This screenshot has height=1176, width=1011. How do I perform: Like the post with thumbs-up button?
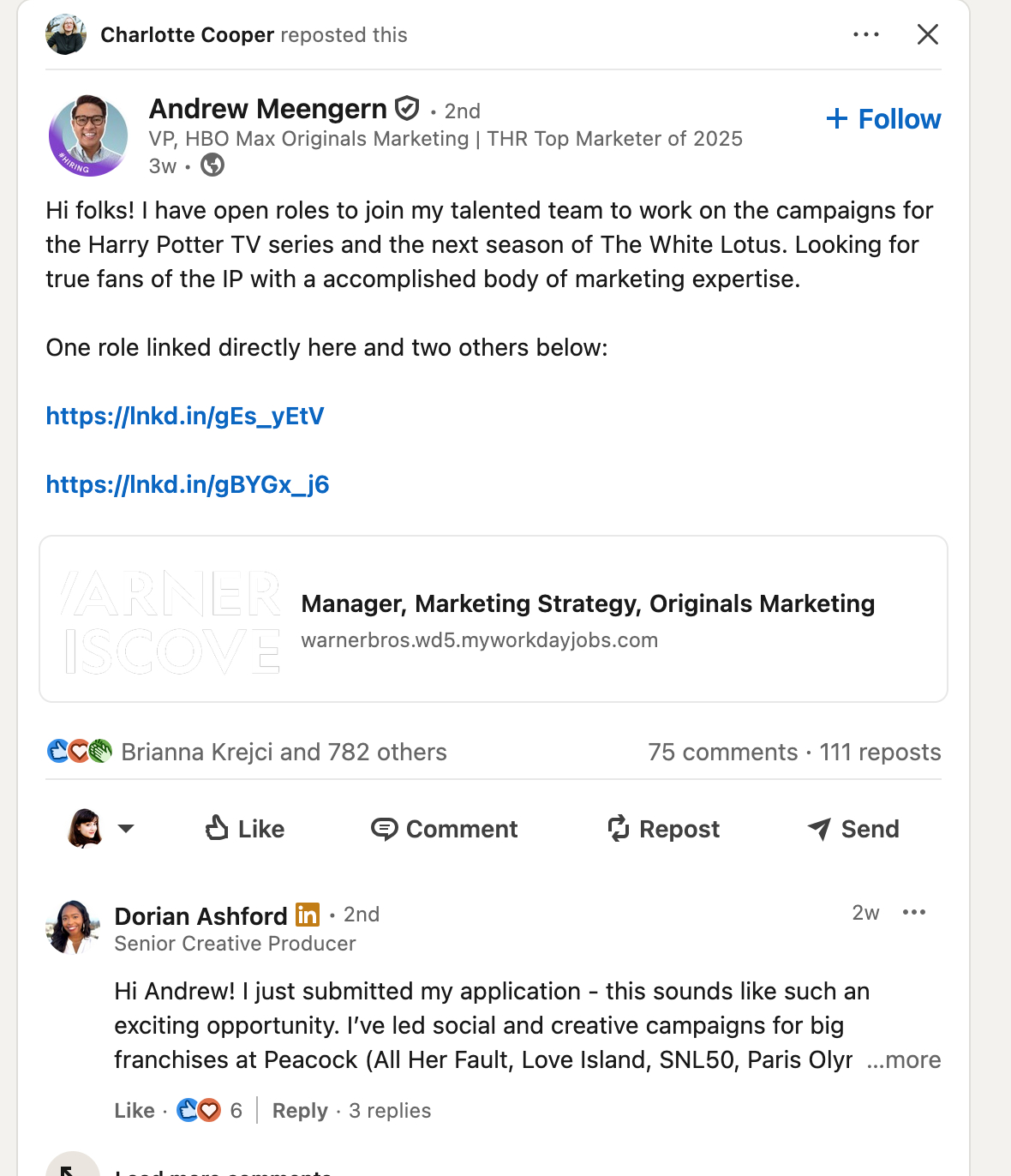(245, 829)
